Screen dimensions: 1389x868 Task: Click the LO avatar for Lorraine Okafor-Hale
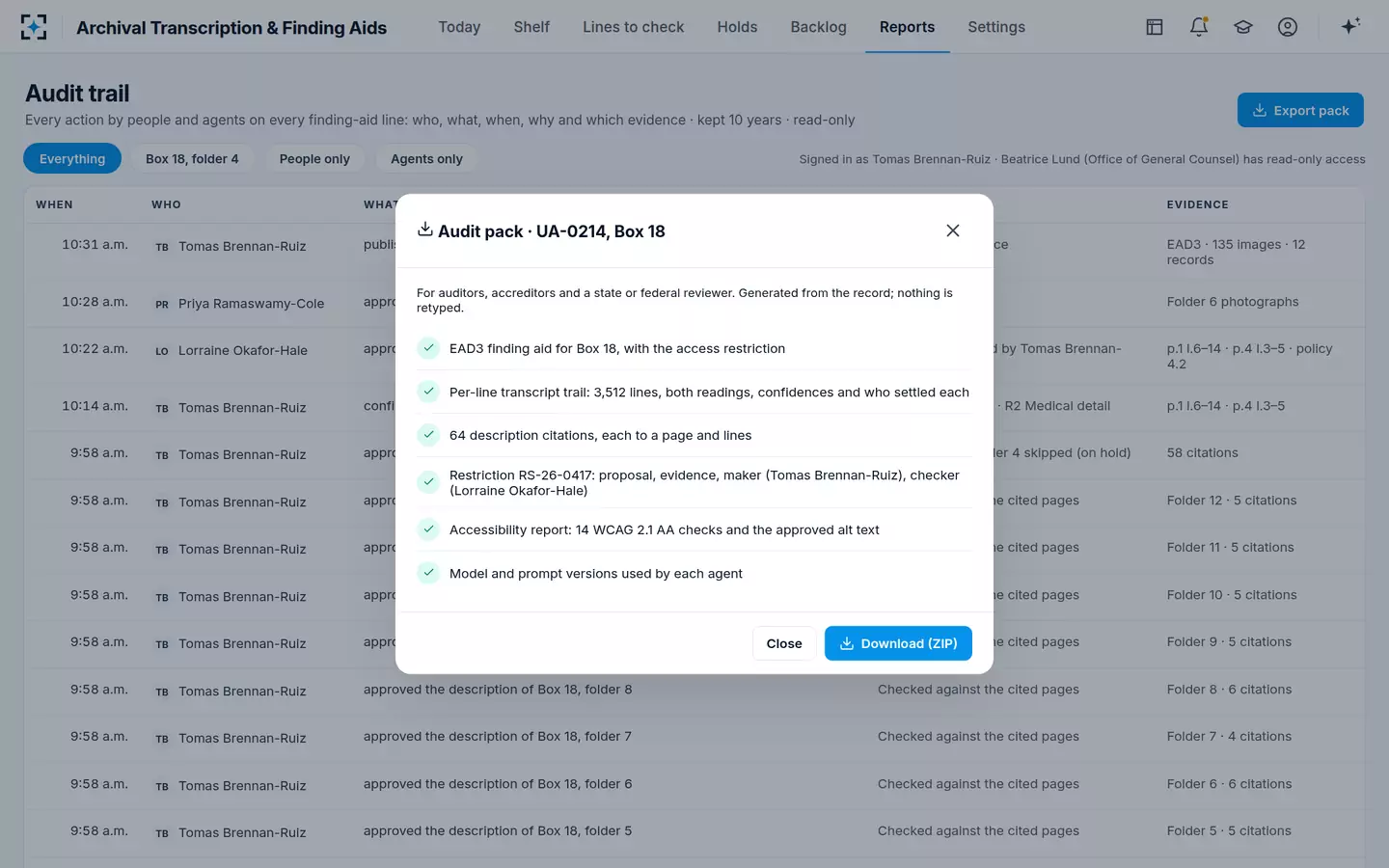click(162, 351)
